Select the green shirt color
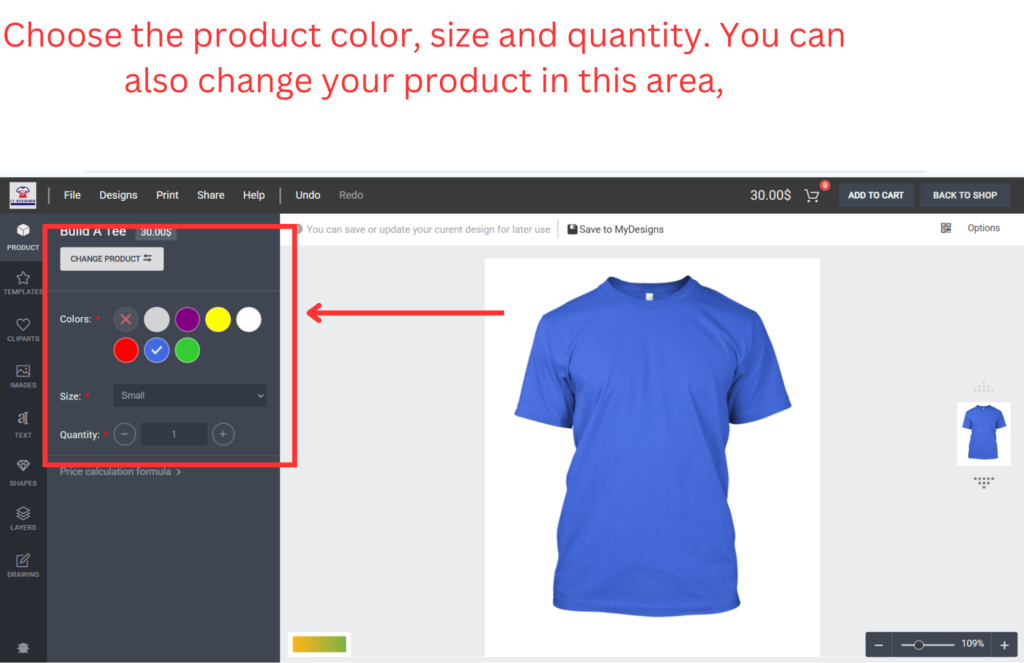 [x=187, y=350]
